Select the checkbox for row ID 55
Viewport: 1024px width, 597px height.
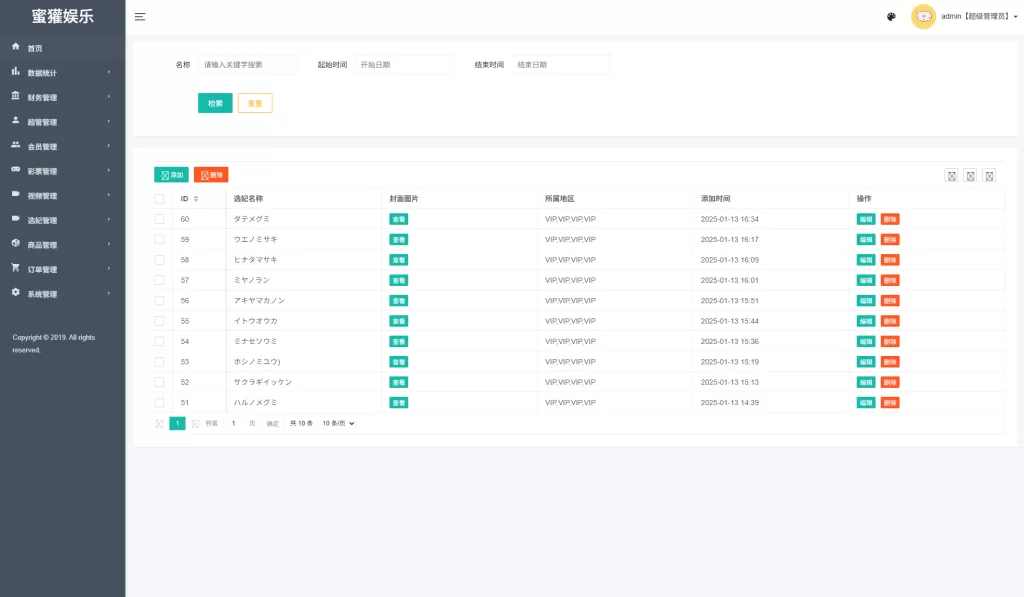(x=159, y=321)
